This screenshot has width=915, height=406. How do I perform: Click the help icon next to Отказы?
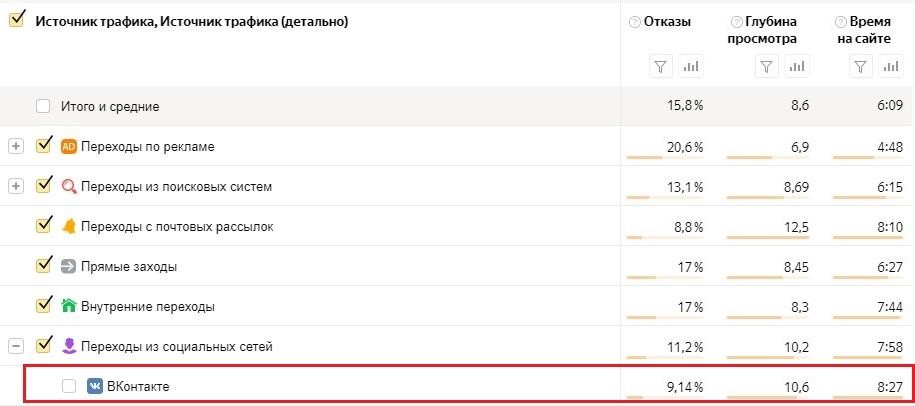click(x=635, y=22)
